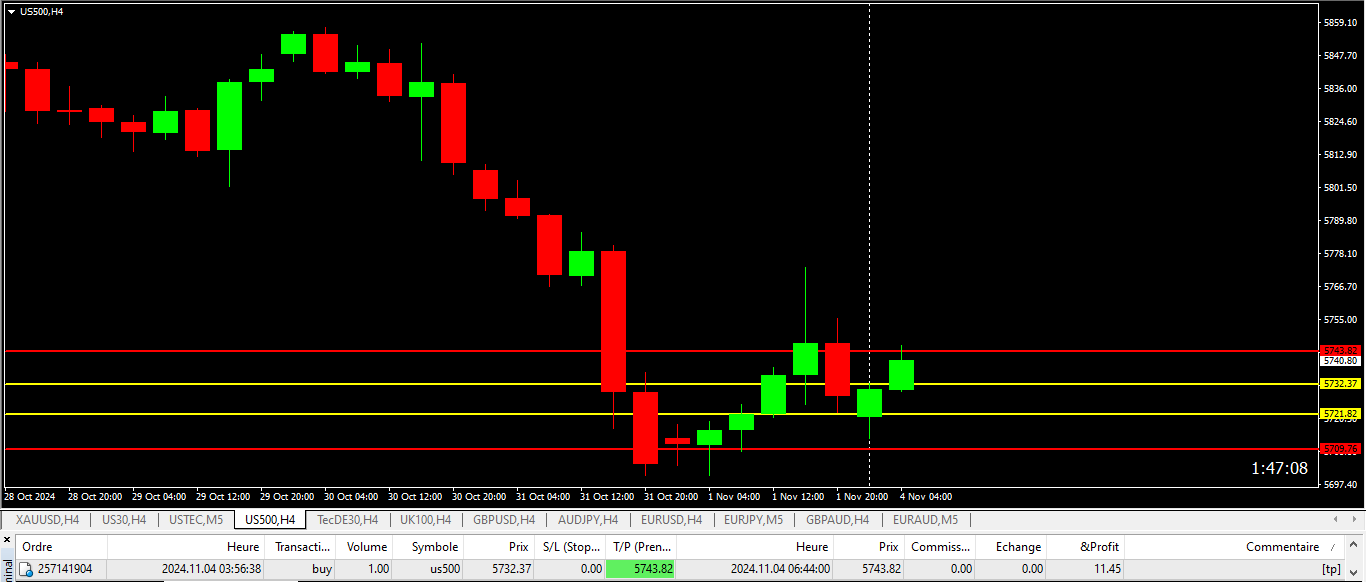Click the green-highlighted T/P 5743.82 cell
The height and width of the screenshot is (582, 1366).
tap(641, 569)
